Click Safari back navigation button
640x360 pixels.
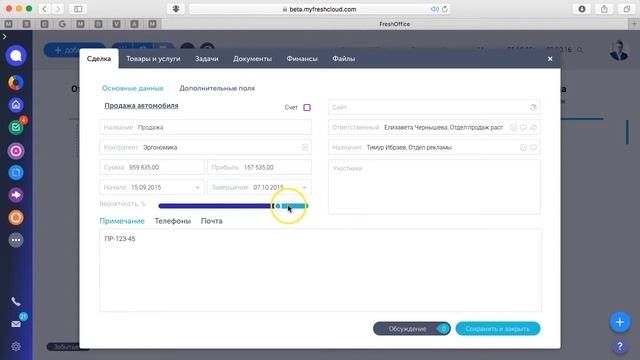click(44, 9)
